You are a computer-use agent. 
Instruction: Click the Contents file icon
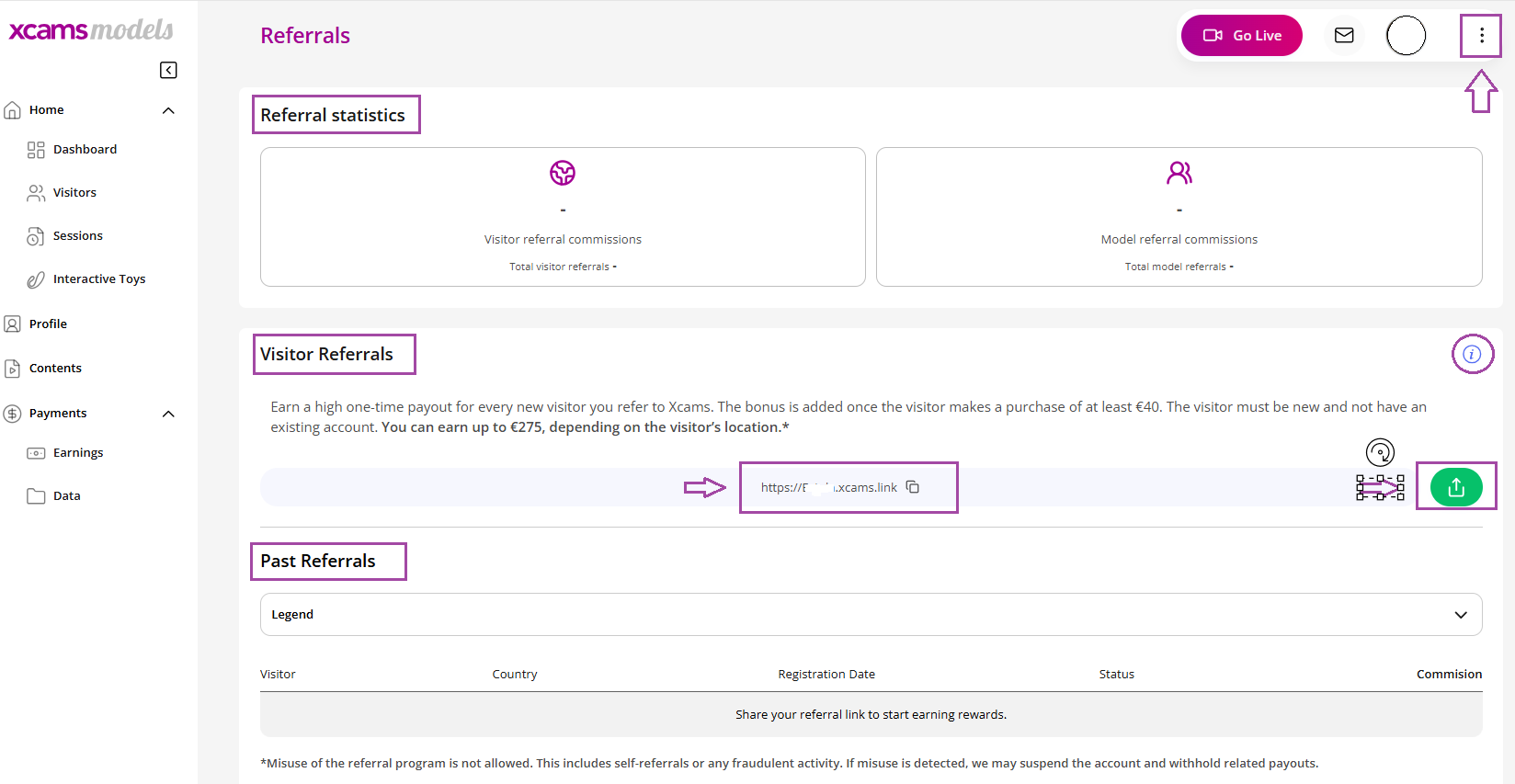click(x=12, y=369)
